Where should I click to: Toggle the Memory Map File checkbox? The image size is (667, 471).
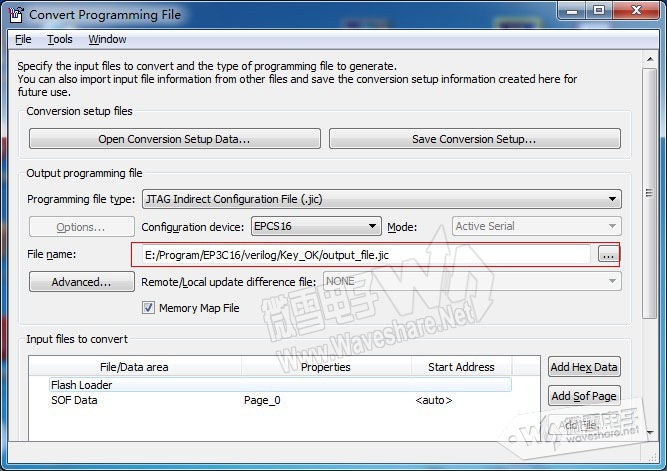point(149,308)
